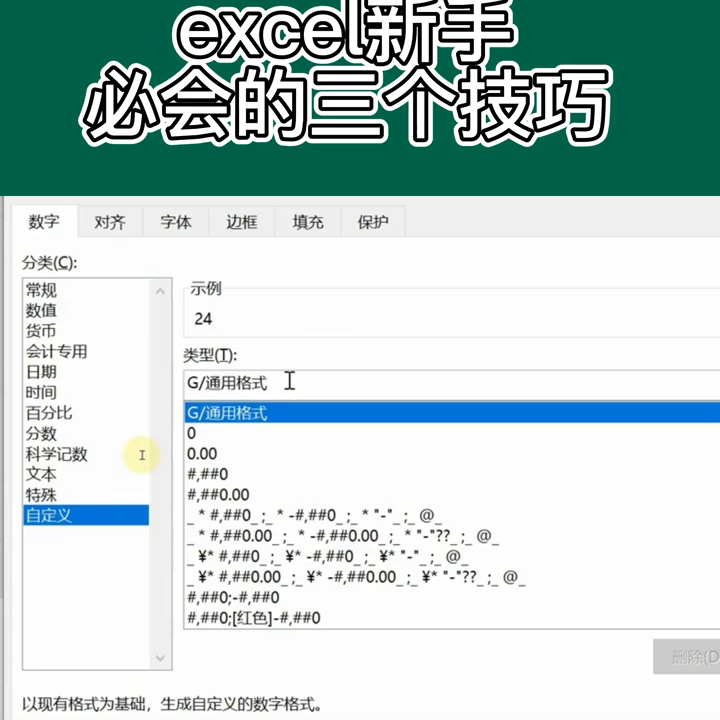The width and height of the screenshot is (720, 720).
Task: Select the 数字 tab
Action: tap(44, 222)
